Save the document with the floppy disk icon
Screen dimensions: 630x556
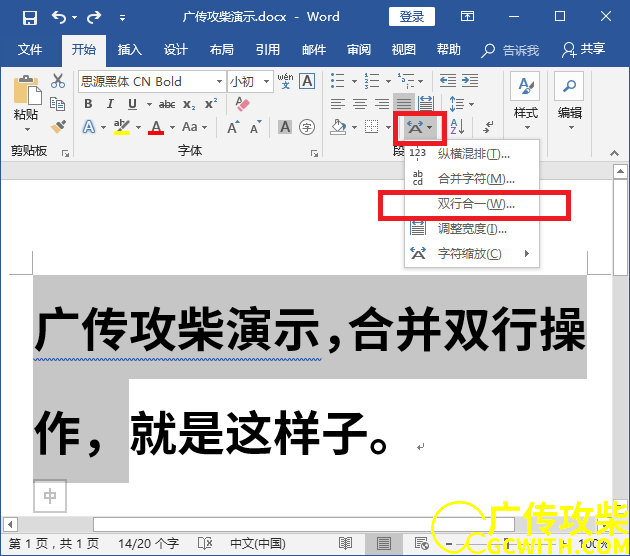30,18
